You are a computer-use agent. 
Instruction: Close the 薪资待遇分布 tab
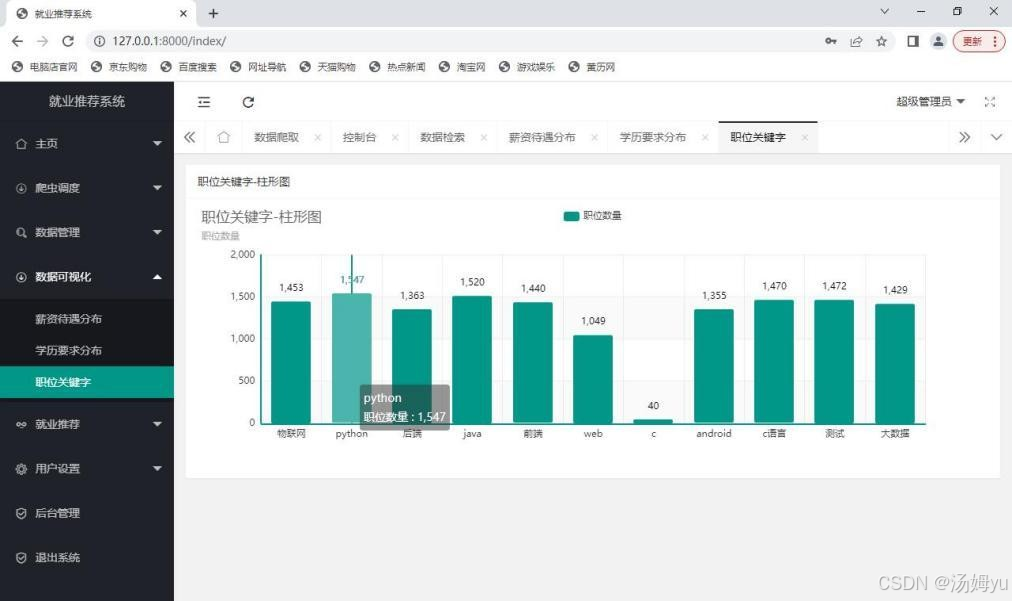point(594,138)
